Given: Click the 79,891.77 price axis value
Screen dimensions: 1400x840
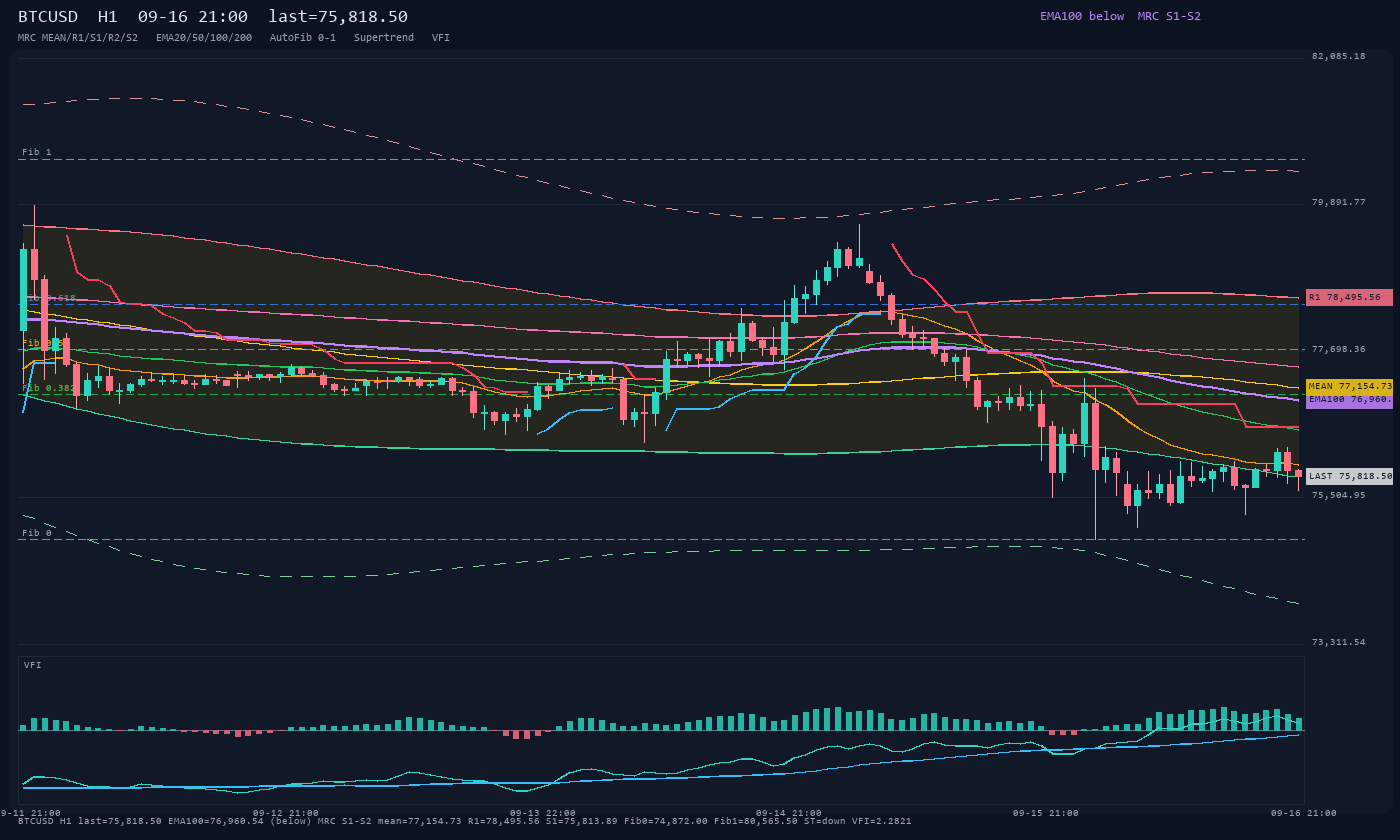Looking at the screenshot, I should click(x=1338, y=202).
